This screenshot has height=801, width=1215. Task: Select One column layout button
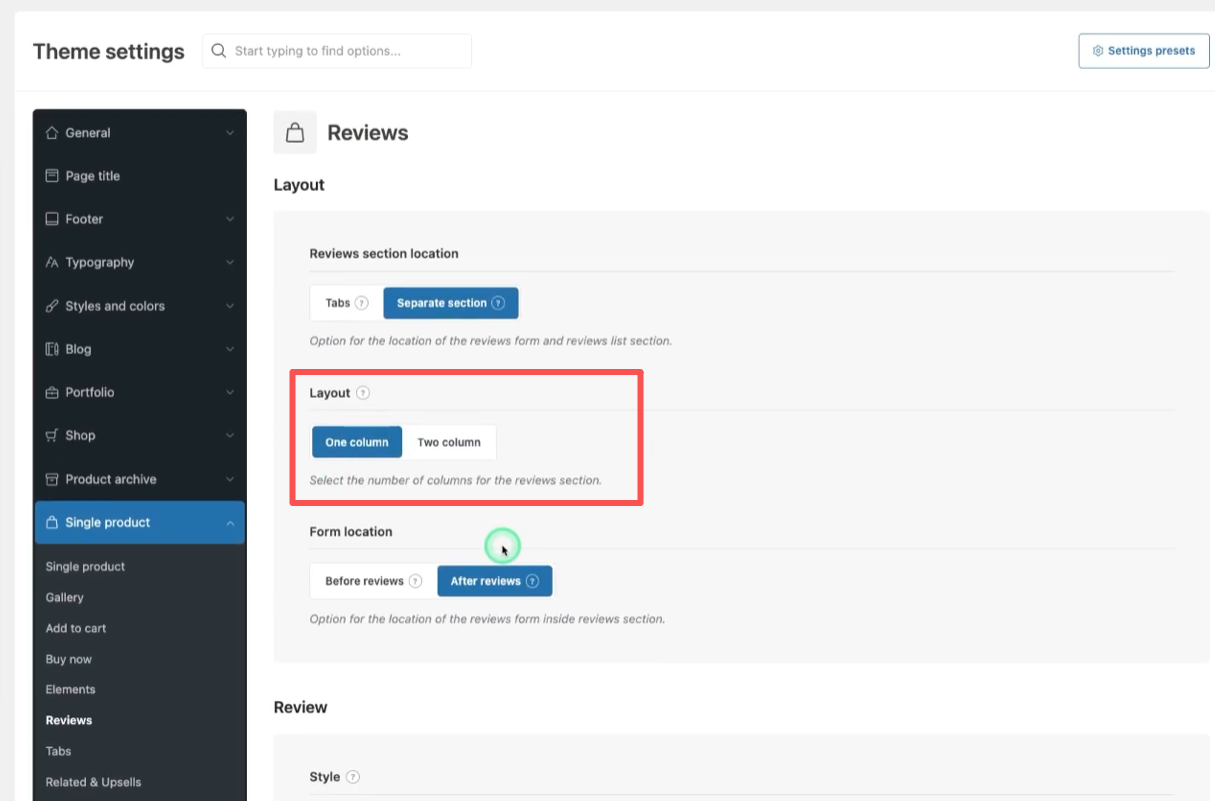(357, 442)
